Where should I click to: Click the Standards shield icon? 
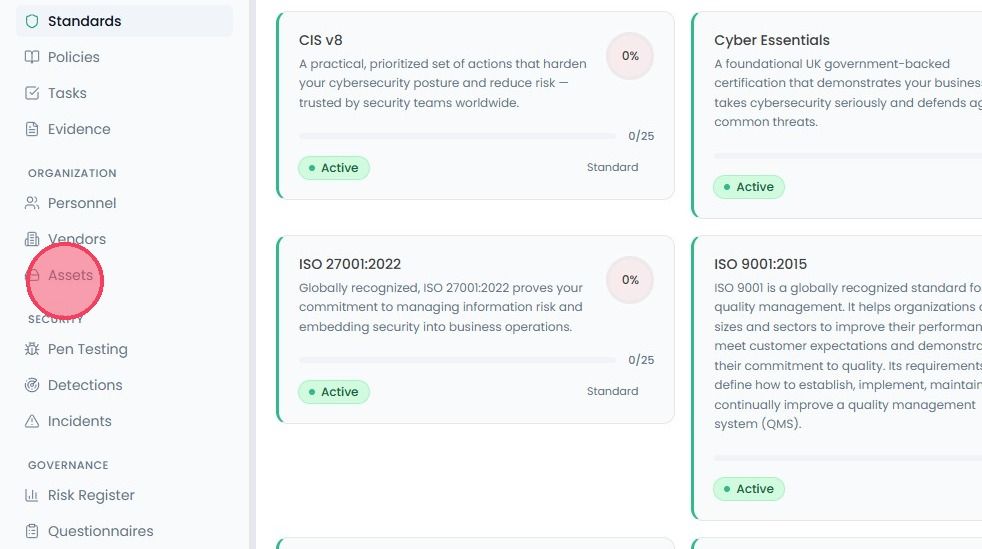click(x=32, y=21)
